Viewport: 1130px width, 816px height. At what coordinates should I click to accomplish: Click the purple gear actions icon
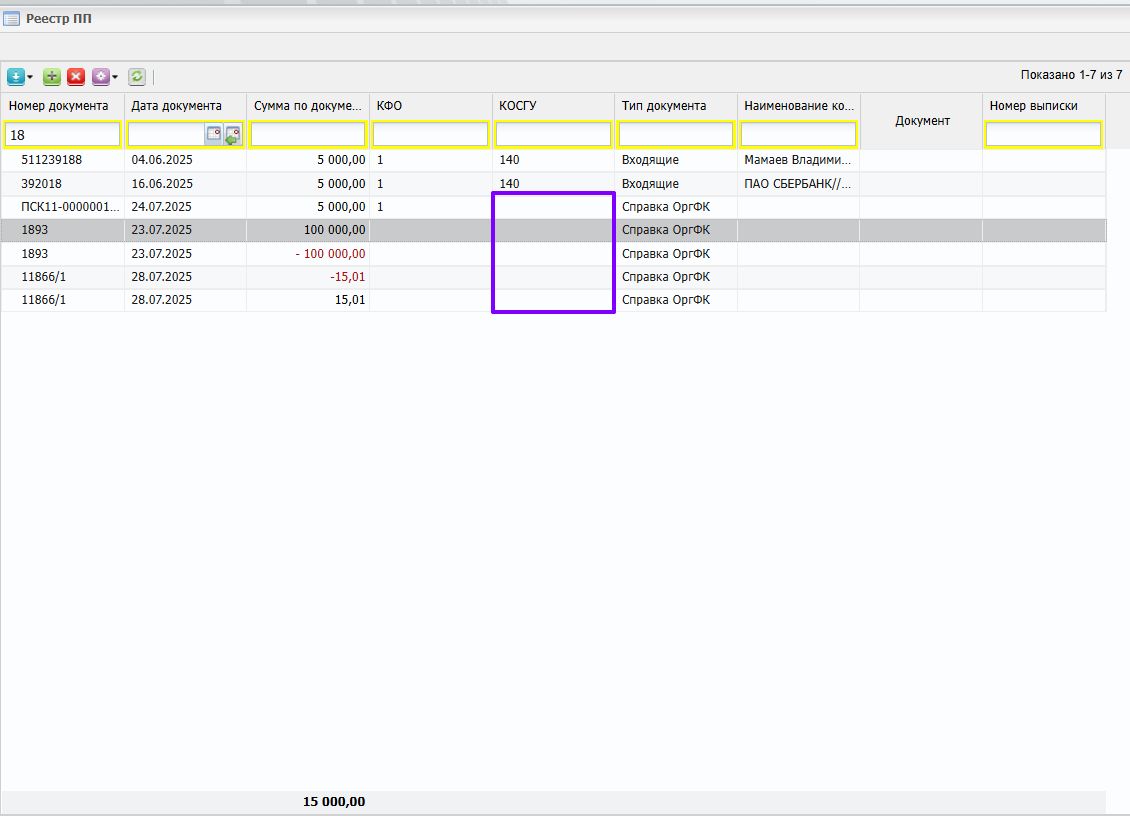coord(100,76)
